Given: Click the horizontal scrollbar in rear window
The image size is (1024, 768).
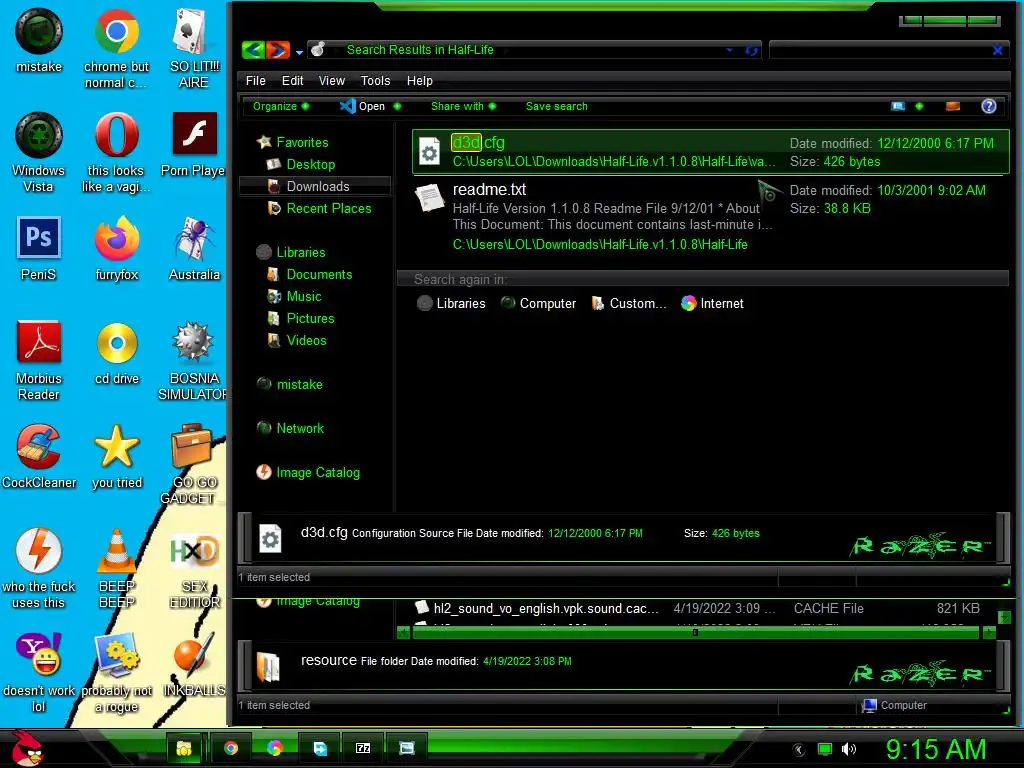Looking at the screenshot, I should point(696,632).
